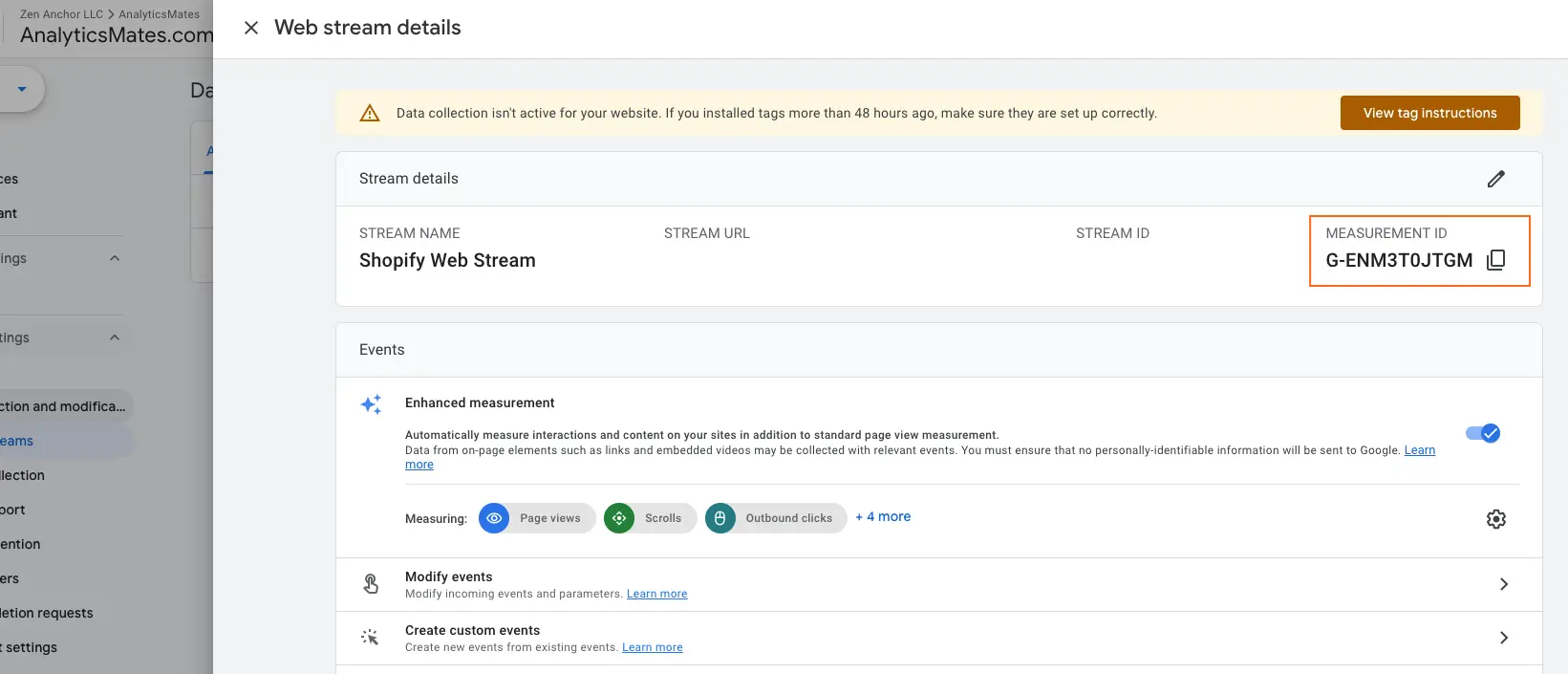Click the G-ENM3T0JTGM measurement ID text

[x=1399, y=260]
